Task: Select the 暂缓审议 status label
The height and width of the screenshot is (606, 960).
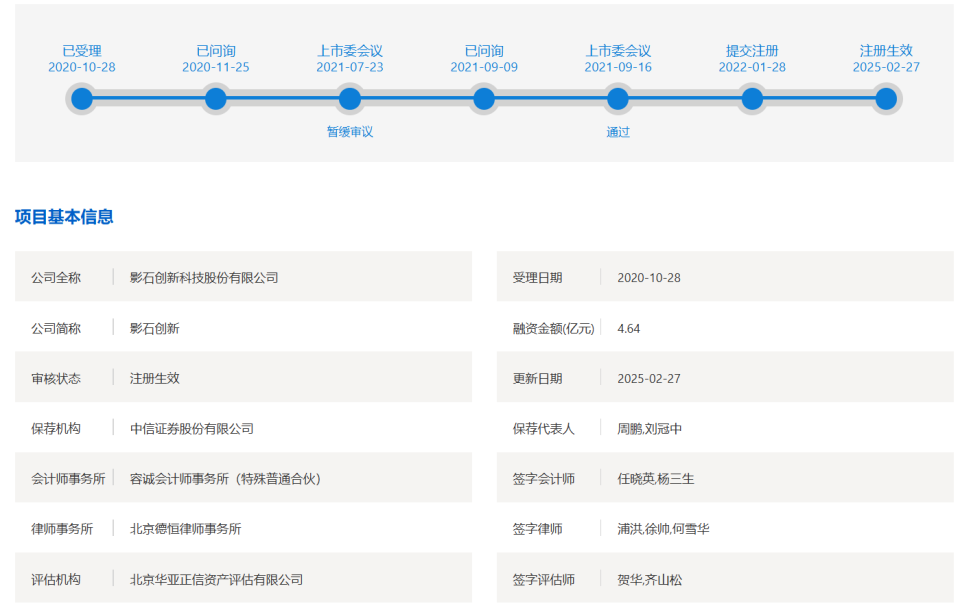Action: tap(350, 132)
